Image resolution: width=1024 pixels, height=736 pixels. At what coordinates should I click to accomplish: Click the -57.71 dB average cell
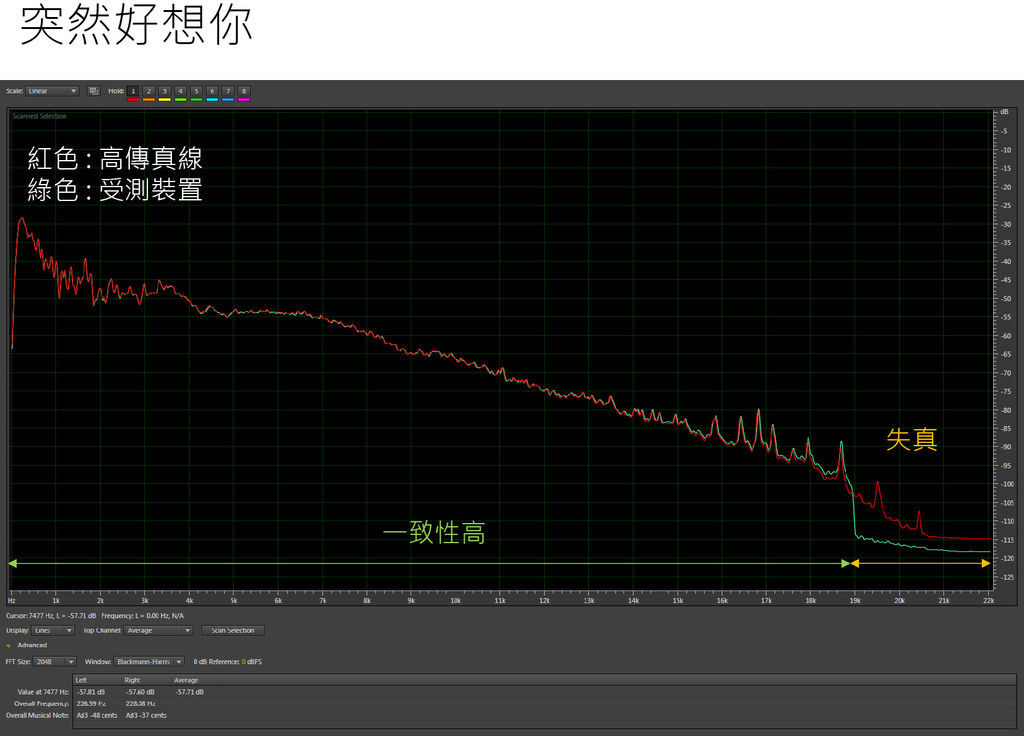tap(189, 692)
